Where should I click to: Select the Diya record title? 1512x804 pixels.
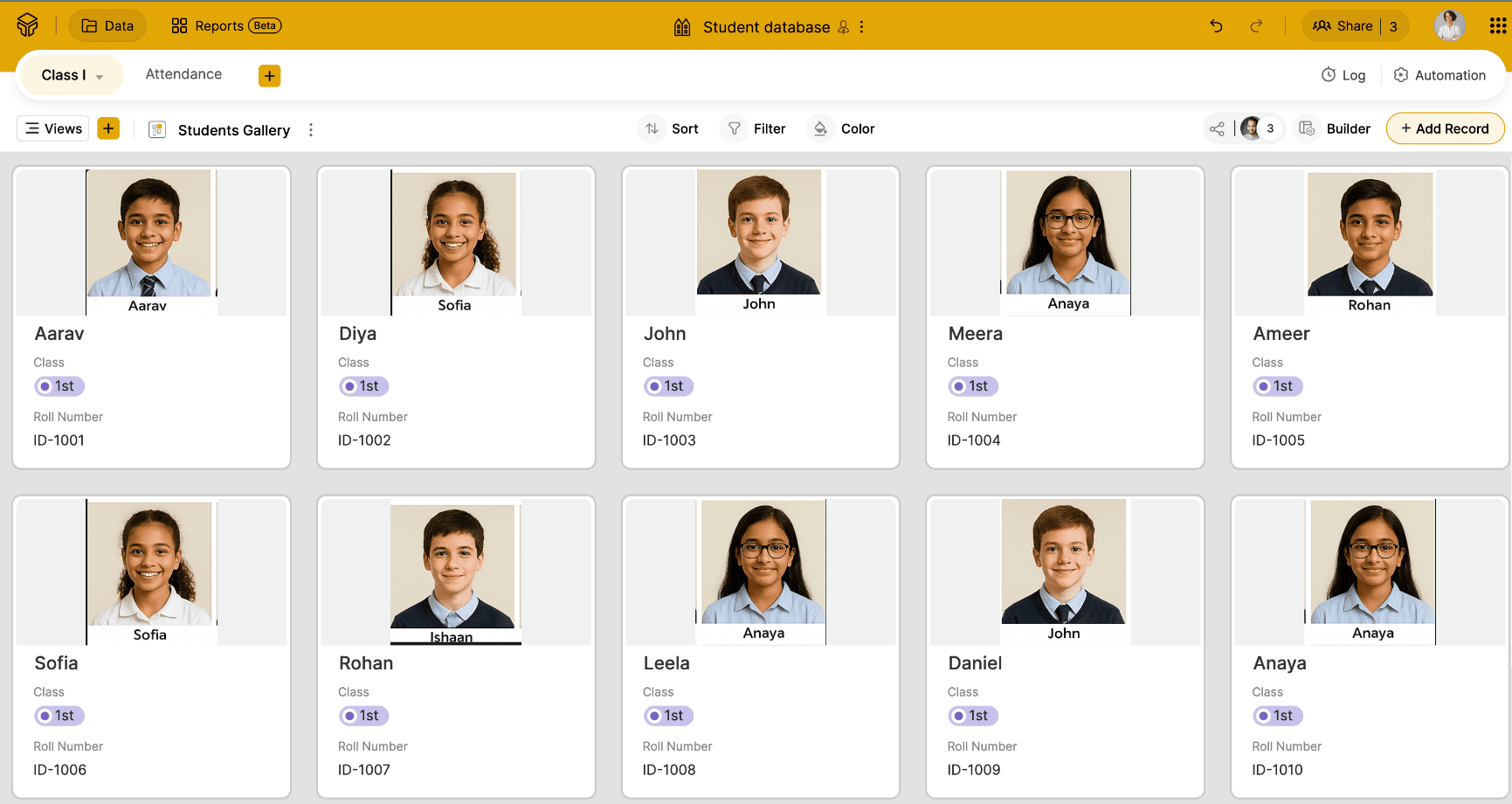click(357, 334)
